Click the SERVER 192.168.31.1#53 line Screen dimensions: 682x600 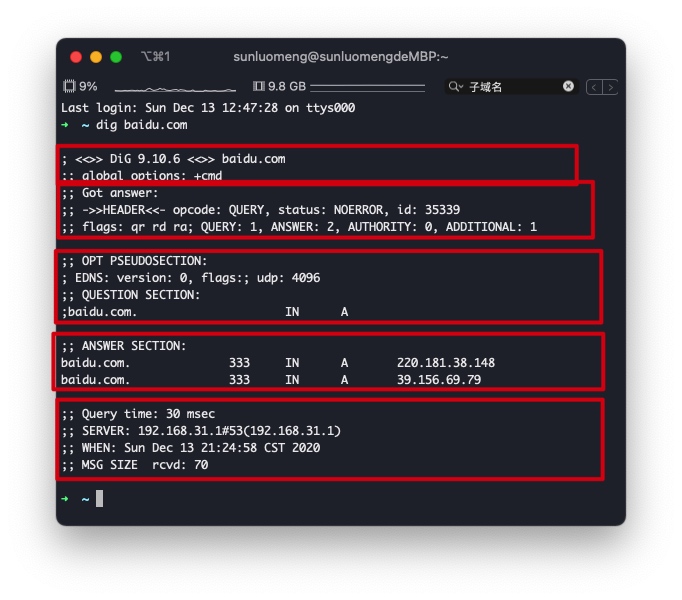[x=201, y=431]
